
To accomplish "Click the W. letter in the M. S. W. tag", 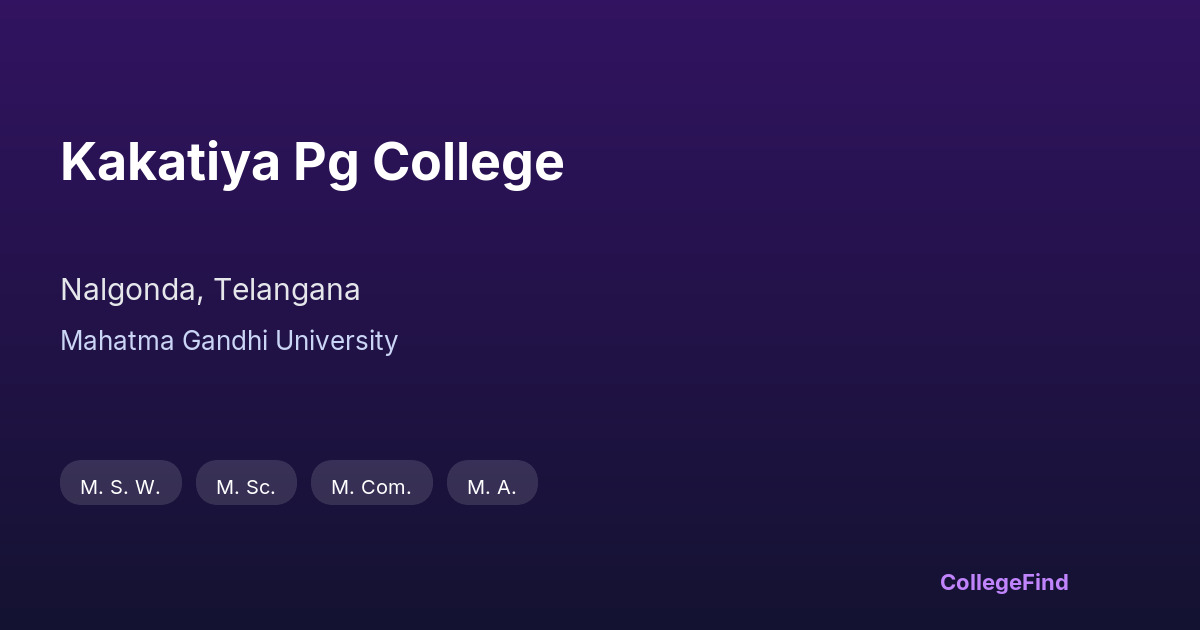I will (148, 487).
